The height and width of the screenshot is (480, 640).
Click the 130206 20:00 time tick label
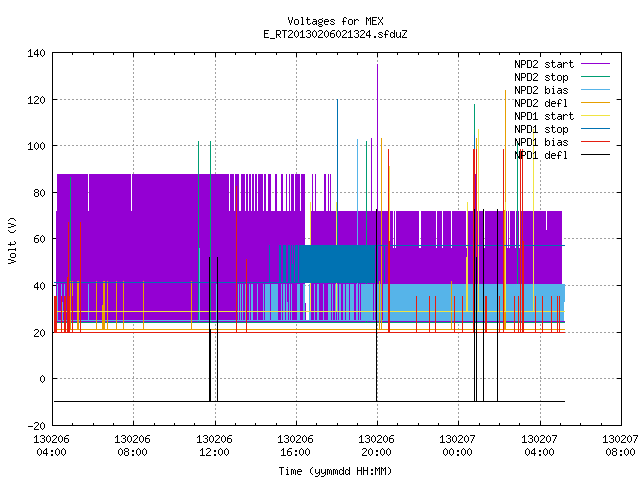[376, 446]
